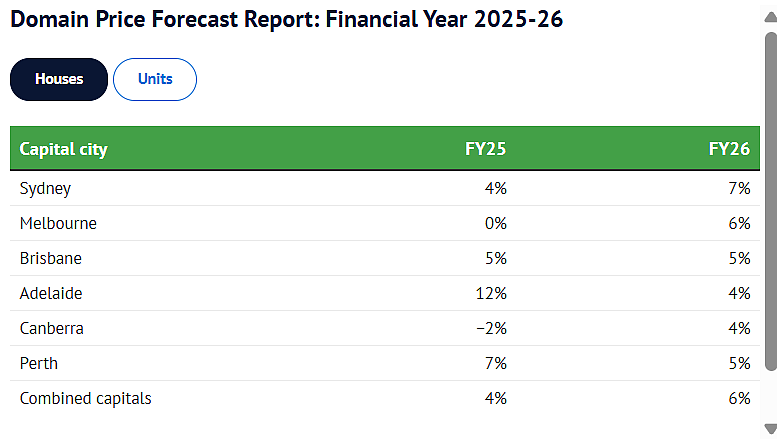Select the Adelaide row label
This screenshot has height=439, width=777.
pos(51,293)
